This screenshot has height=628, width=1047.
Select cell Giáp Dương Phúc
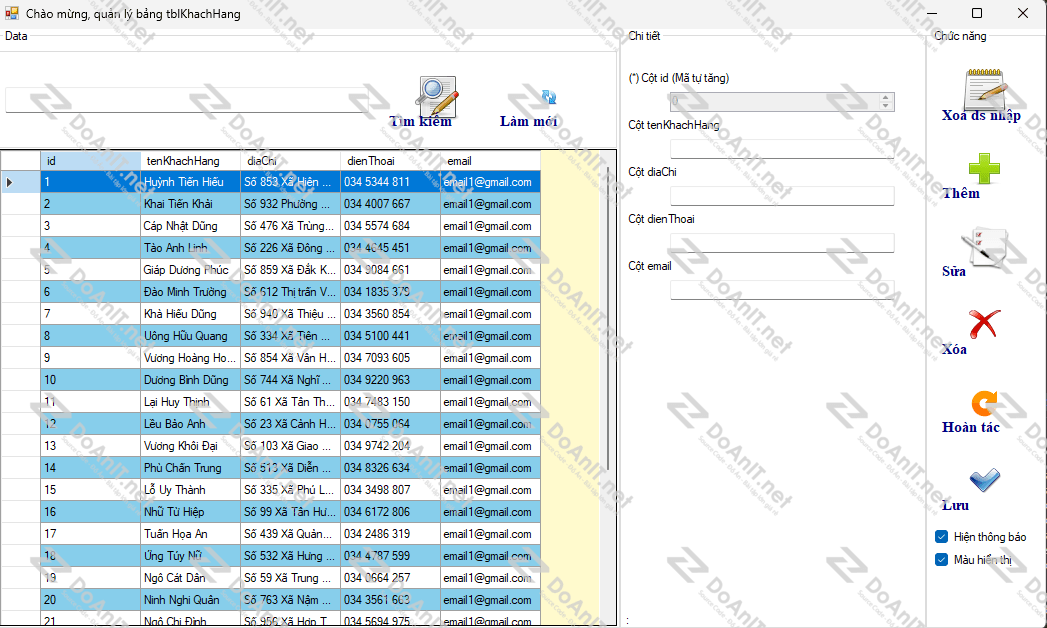[190, 270]
